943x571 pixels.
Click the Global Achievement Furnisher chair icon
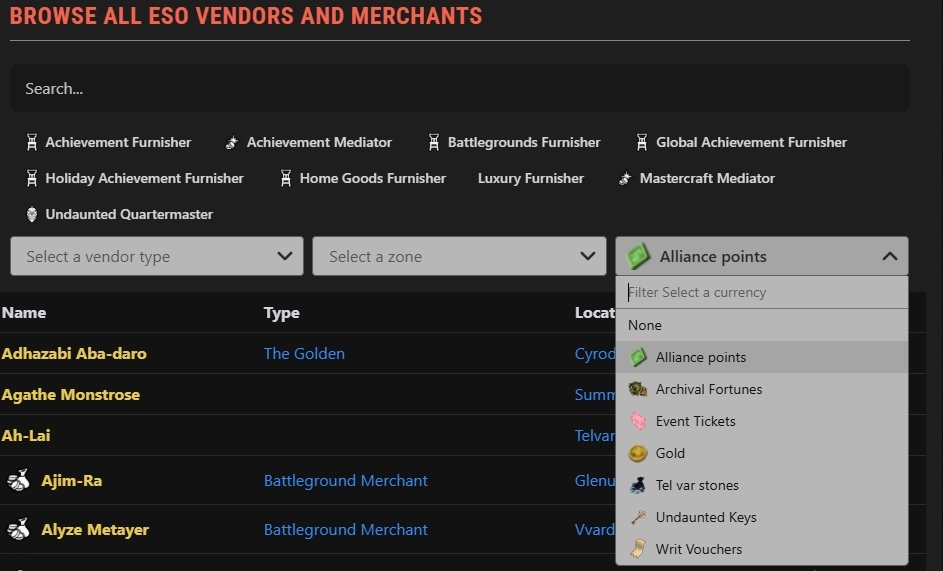click(x=642, y=143)
